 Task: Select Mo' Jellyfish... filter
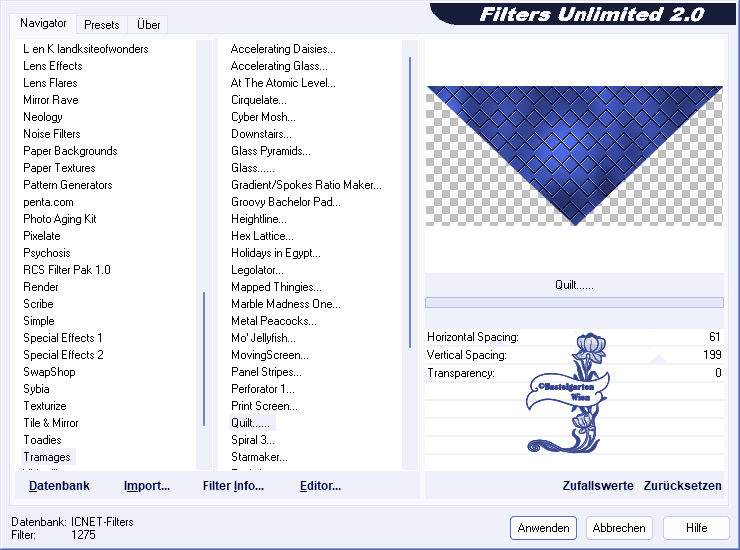pos(263,338)
